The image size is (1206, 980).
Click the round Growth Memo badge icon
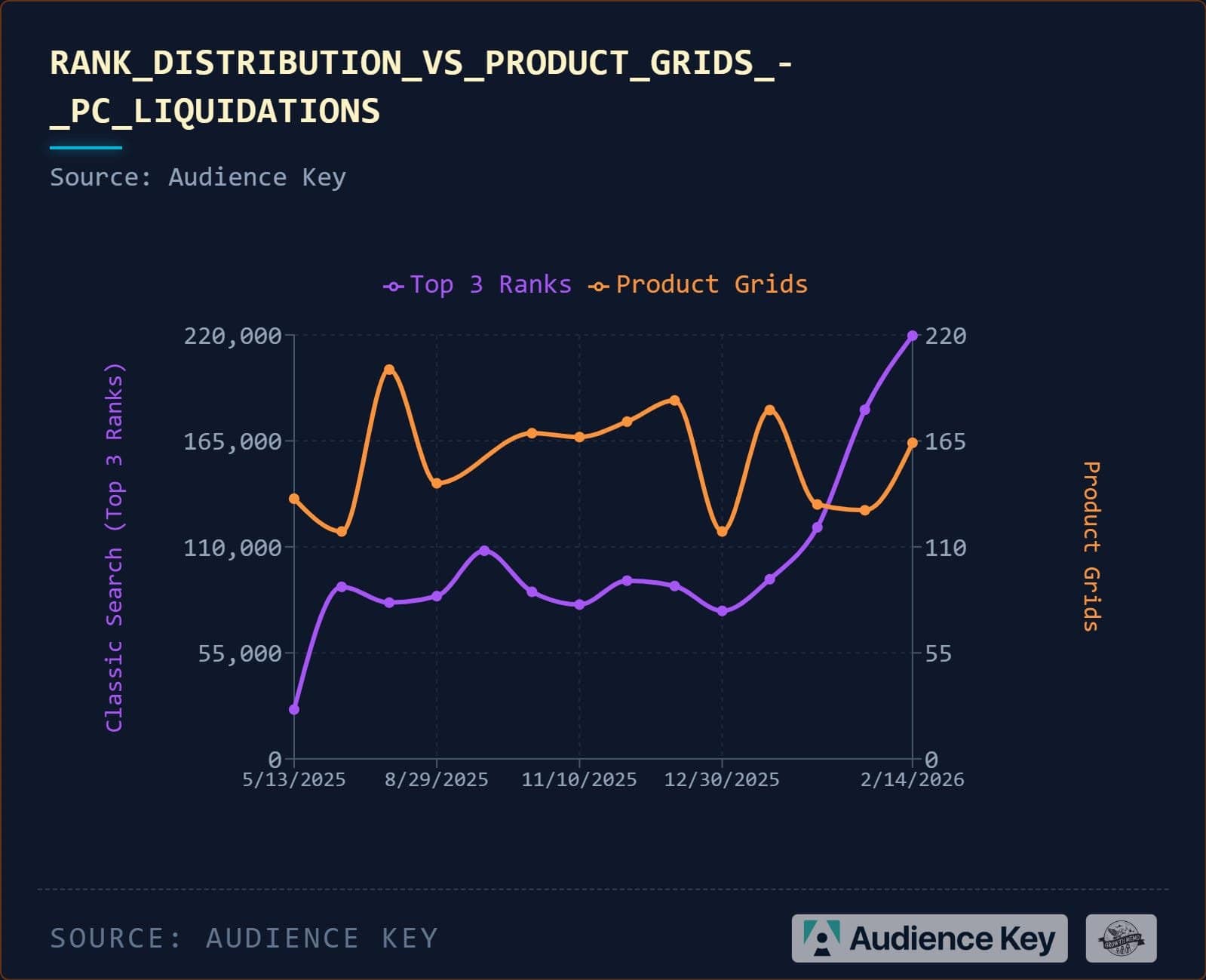[x=1121, y=939]
